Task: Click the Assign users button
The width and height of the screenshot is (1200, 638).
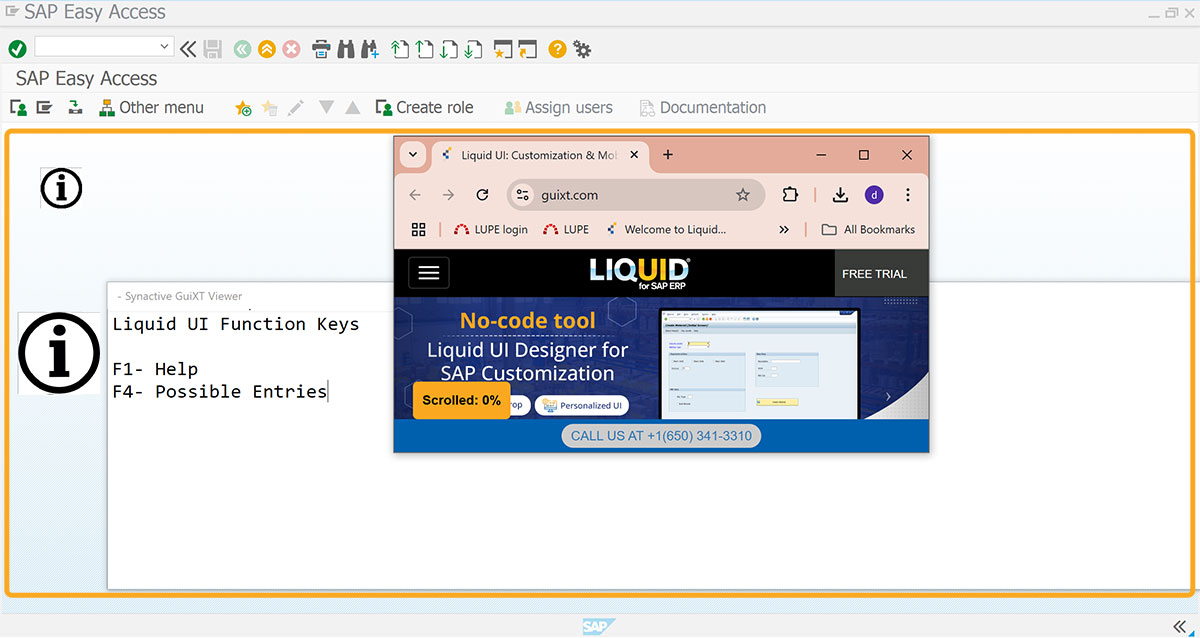Action: pyautogui.click(x=558, y=107)
